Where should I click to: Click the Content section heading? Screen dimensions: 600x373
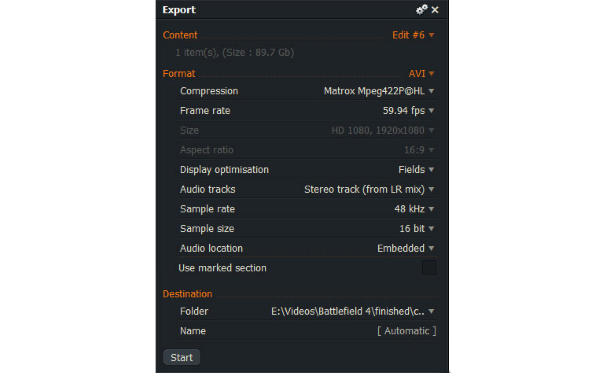(x=180, y=35)
